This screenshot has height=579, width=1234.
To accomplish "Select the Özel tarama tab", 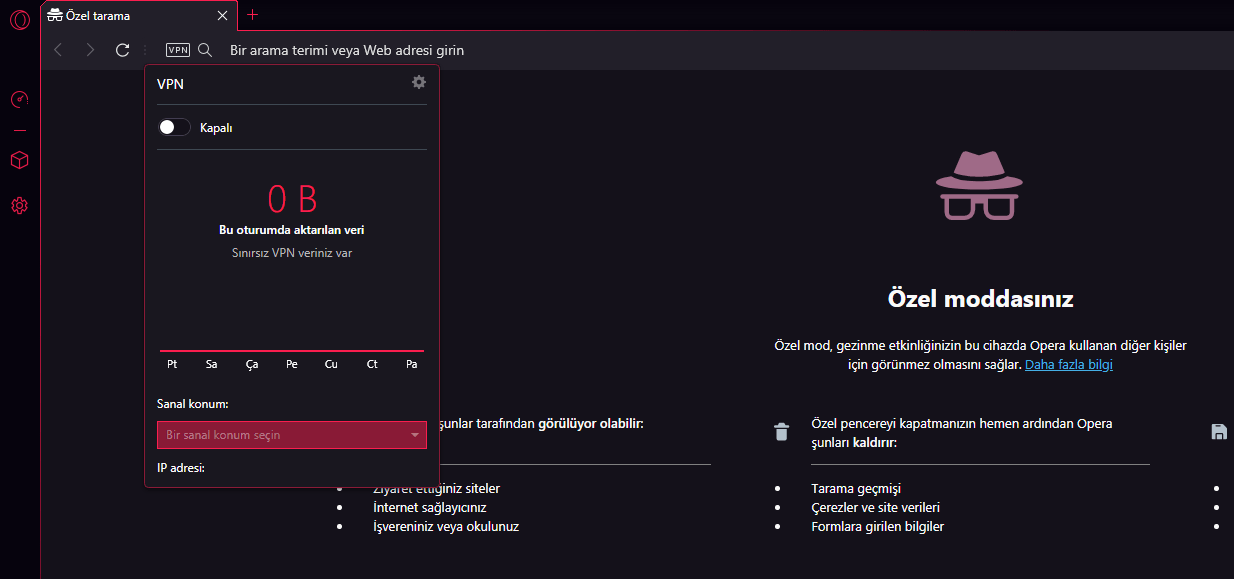I will click(139, 16).
